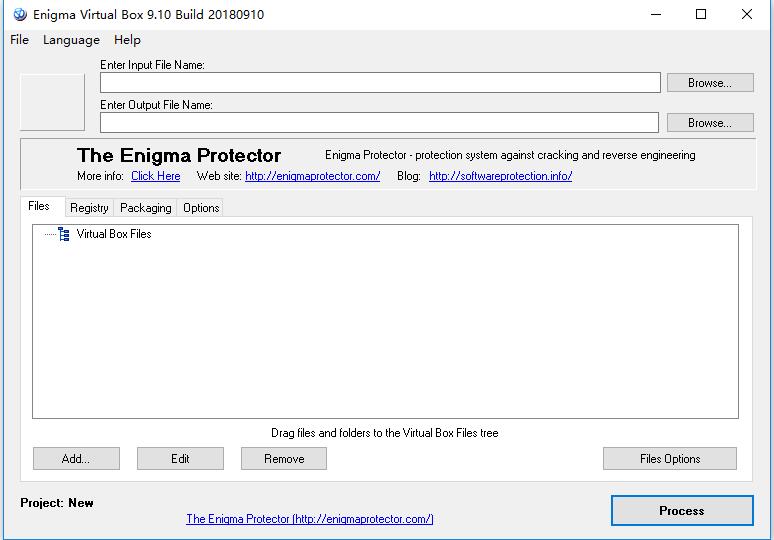
Task: Switch to the Options tab
Action: point(201,208)
